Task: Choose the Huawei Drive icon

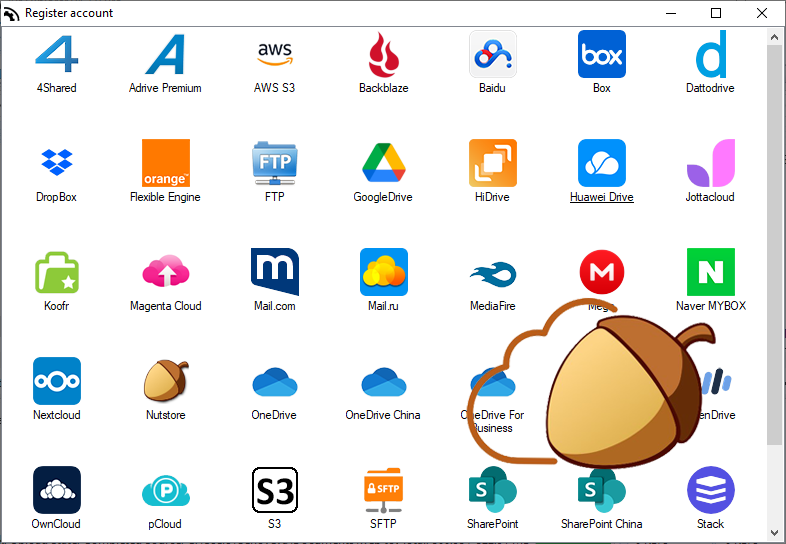Action: pyautogui.click(x=602, y=163)
